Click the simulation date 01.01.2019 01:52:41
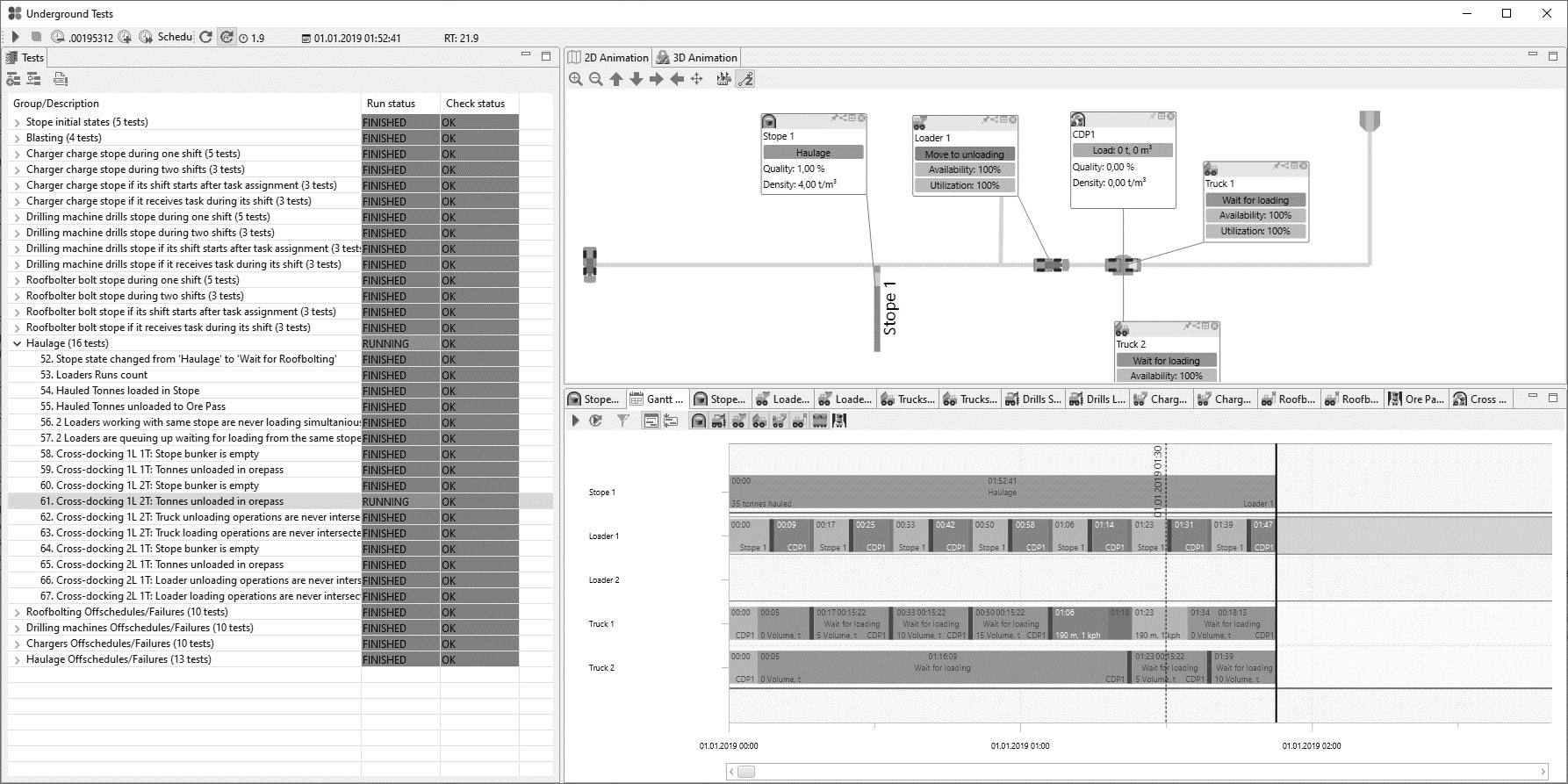 click(x=357, y=38)
